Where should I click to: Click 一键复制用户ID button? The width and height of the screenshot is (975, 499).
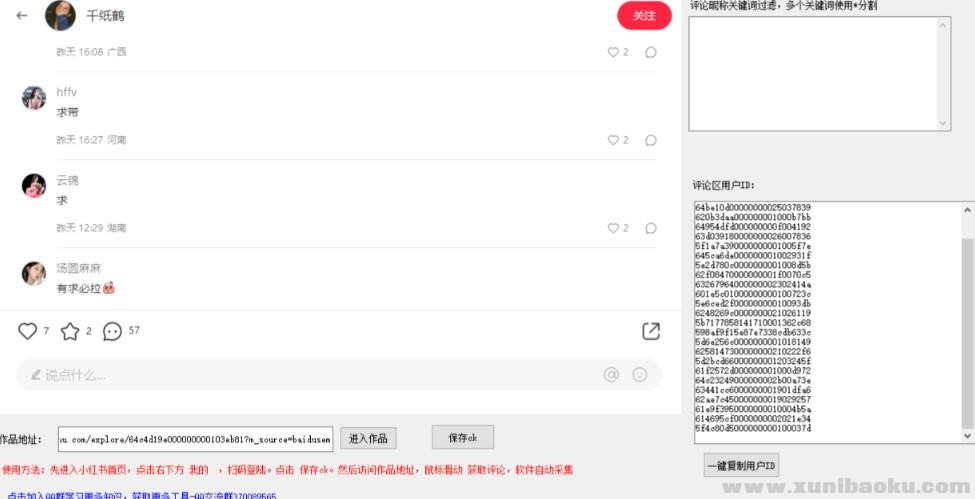741,466
